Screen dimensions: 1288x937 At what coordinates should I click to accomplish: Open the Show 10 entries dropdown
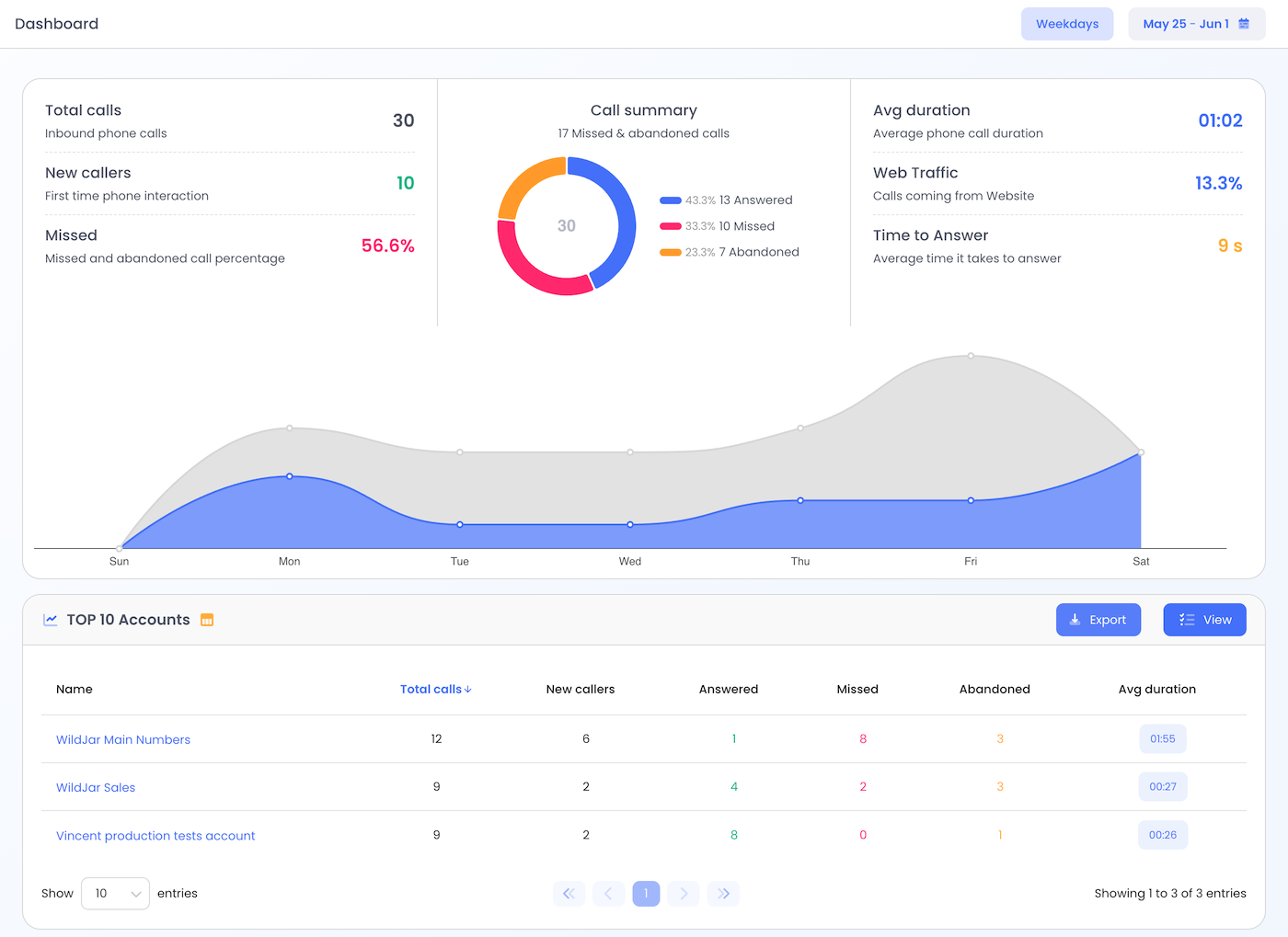[x=115, y=894]
